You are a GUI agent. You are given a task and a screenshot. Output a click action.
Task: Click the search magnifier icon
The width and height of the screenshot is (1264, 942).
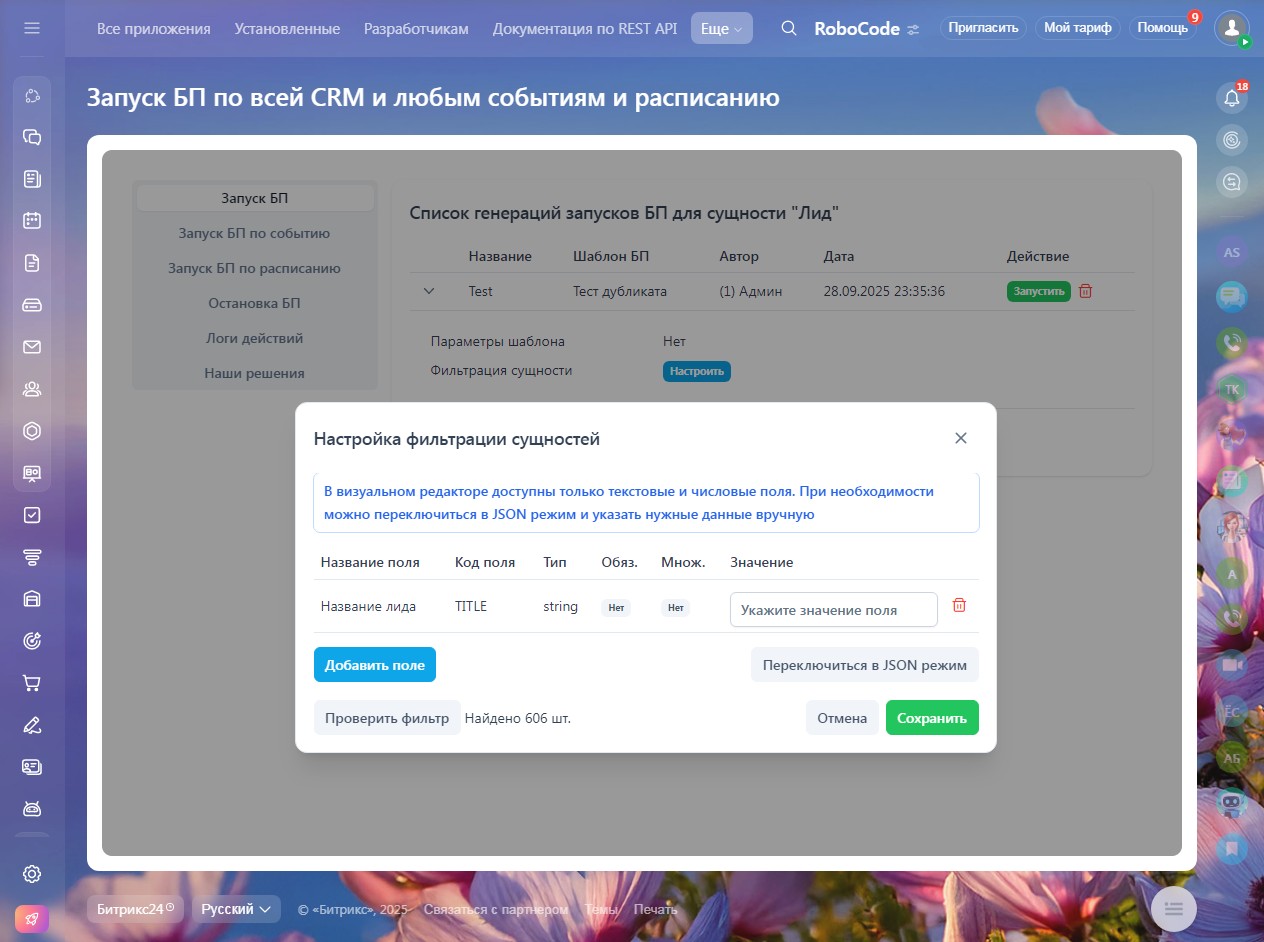click(789, 29)
